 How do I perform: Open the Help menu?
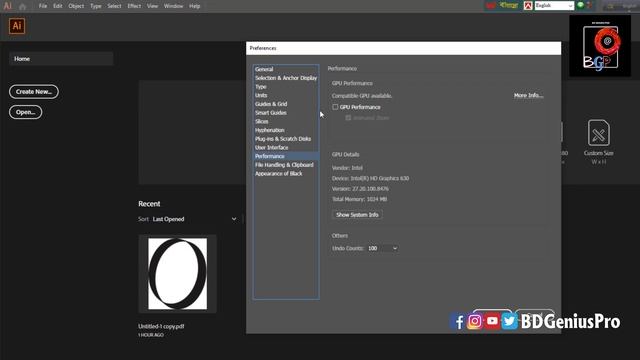[195, 6]
